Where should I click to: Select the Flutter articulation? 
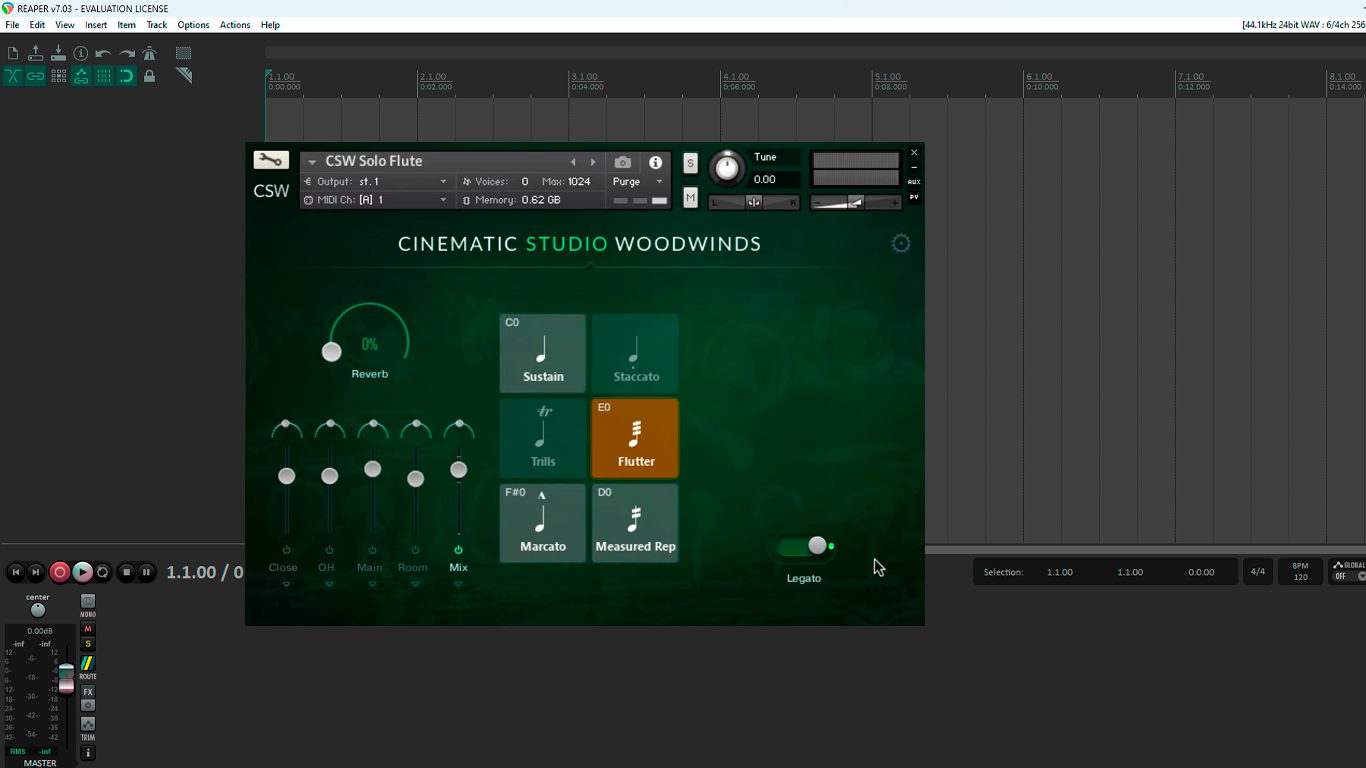(x=635, y=438)
